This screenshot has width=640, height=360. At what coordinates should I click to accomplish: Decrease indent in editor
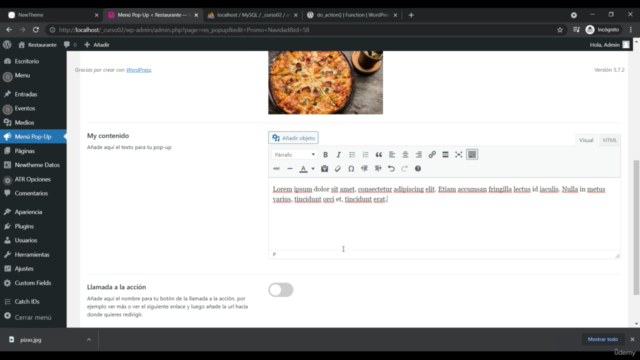[x=364, y=169]
